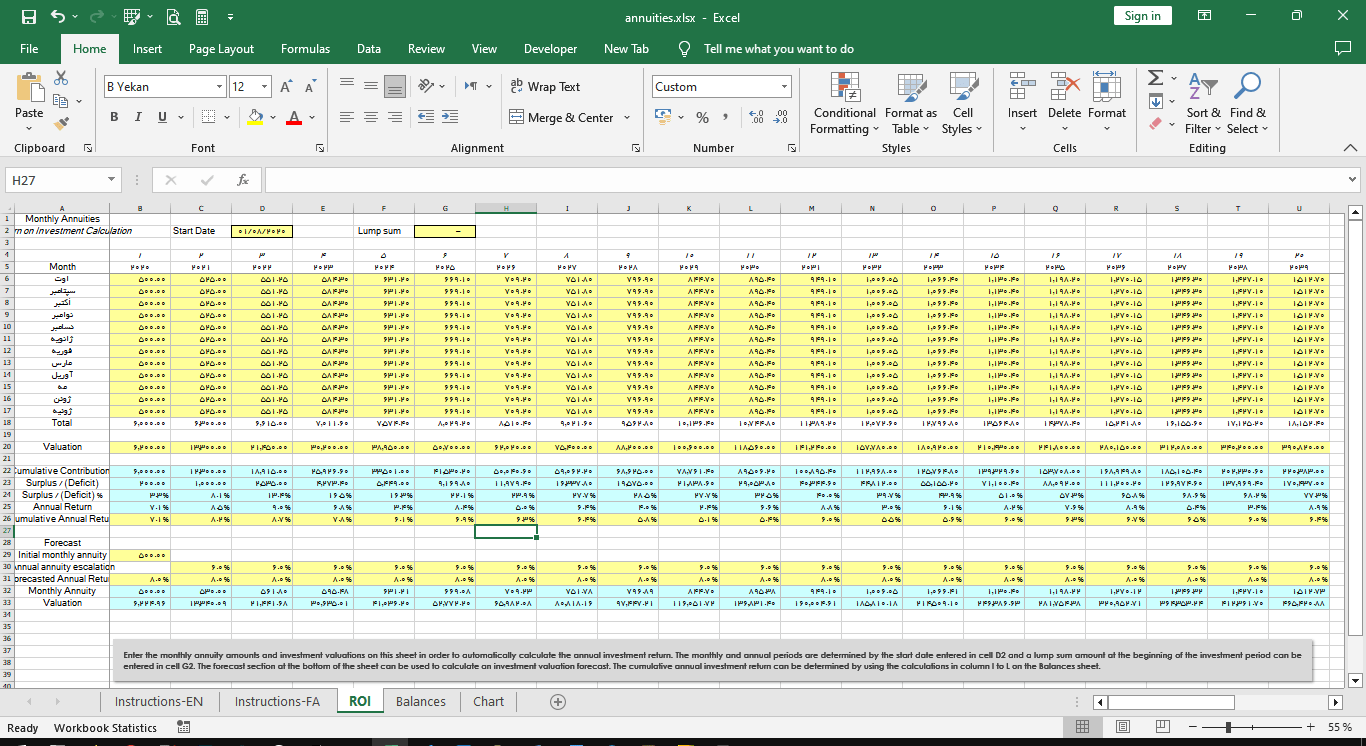Switch to Normal view in status bar
Image resolution: width=1366 pixels, height=746 pixels.
pos(1082,727)
